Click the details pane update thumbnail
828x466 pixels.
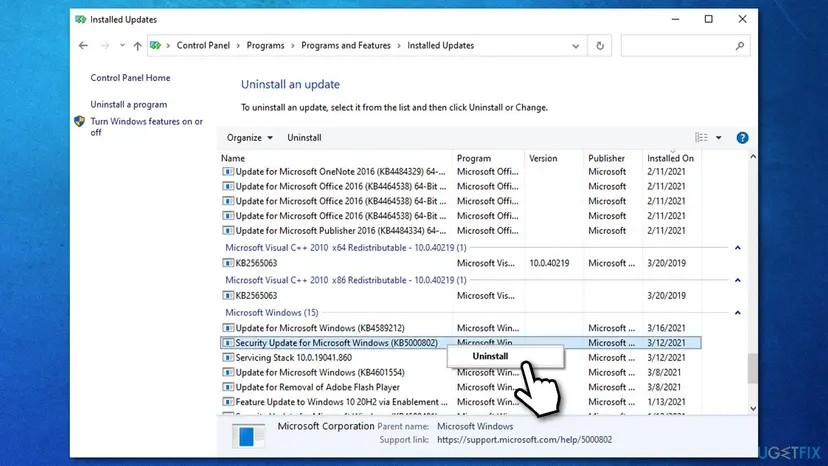248,436
